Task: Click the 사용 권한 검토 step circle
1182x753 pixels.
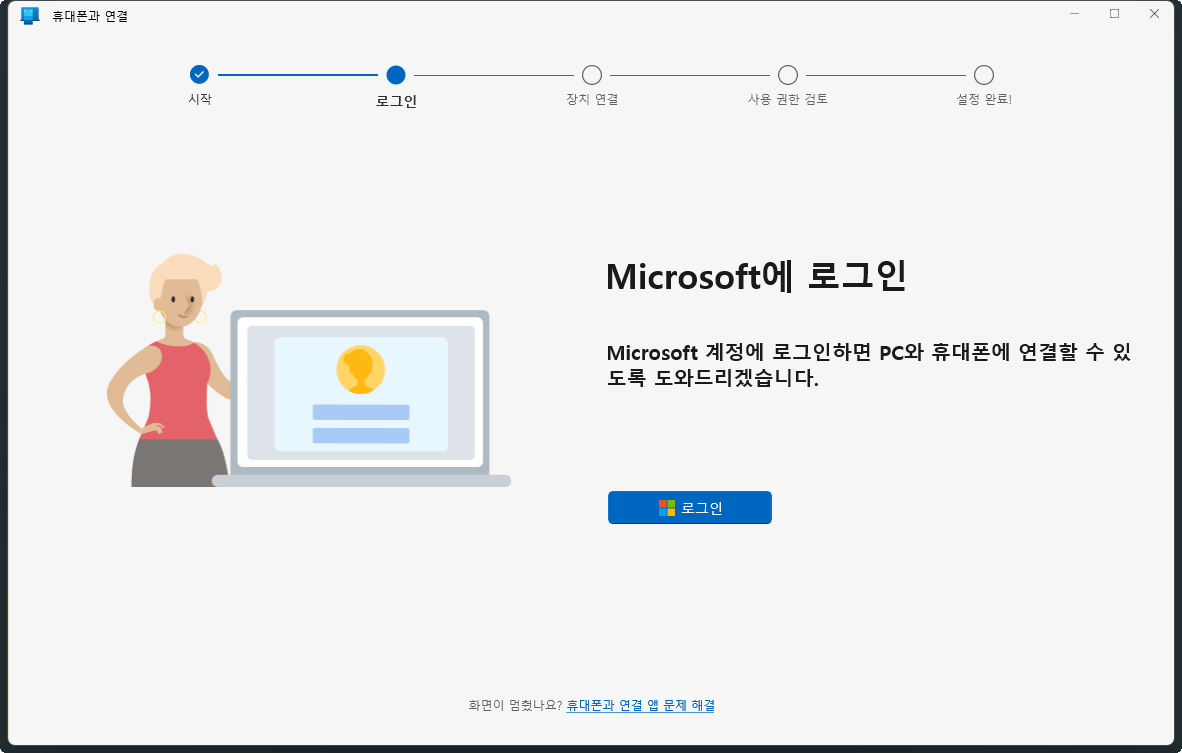Action: (788, 75)
